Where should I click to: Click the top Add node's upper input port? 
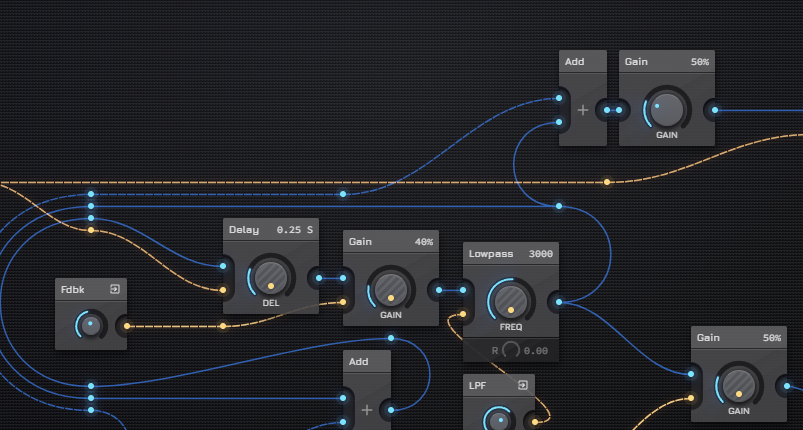click(x=558, y=98)
